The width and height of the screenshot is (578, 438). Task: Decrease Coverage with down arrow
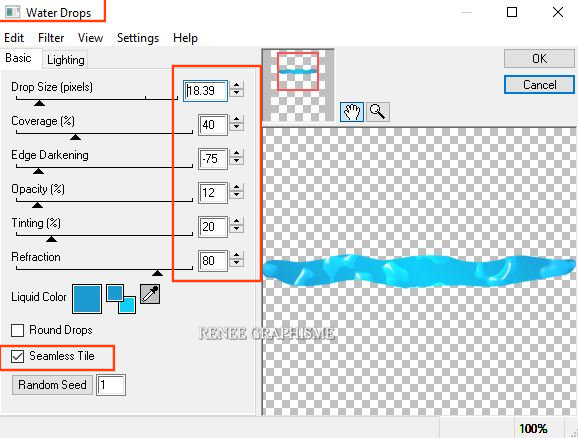(237, 128)
